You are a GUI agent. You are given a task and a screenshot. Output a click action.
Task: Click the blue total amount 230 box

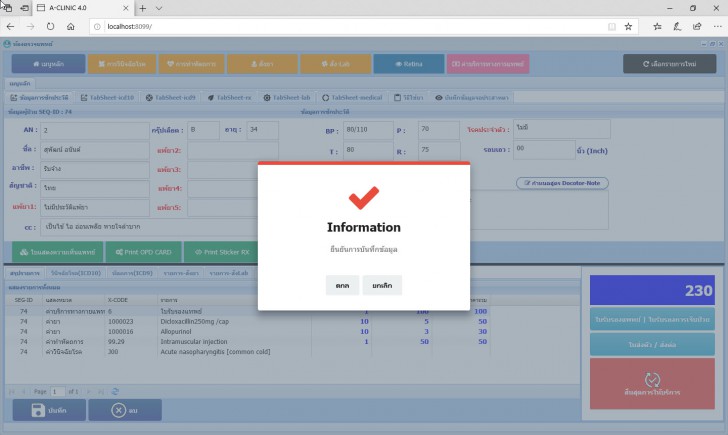click(652, 290)
